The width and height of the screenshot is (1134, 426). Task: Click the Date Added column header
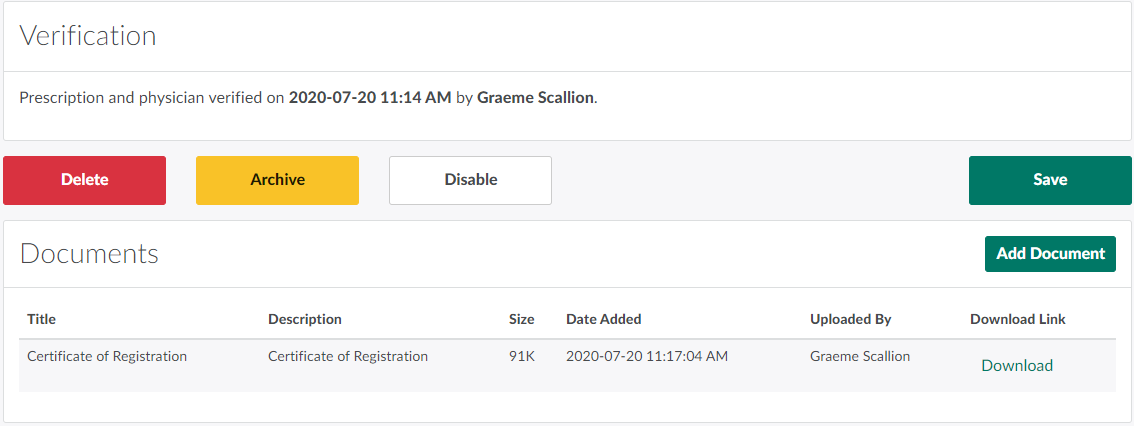click(x=604, y=319)
